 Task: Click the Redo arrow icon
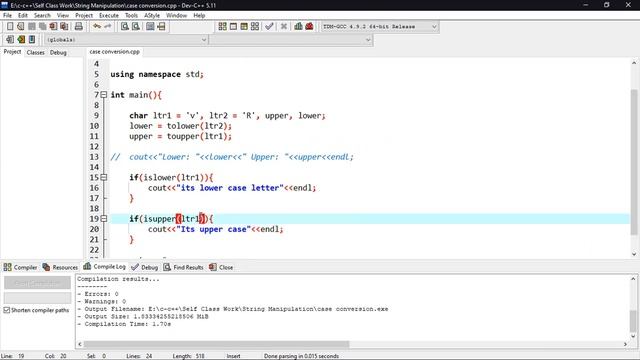click(108, 27)
